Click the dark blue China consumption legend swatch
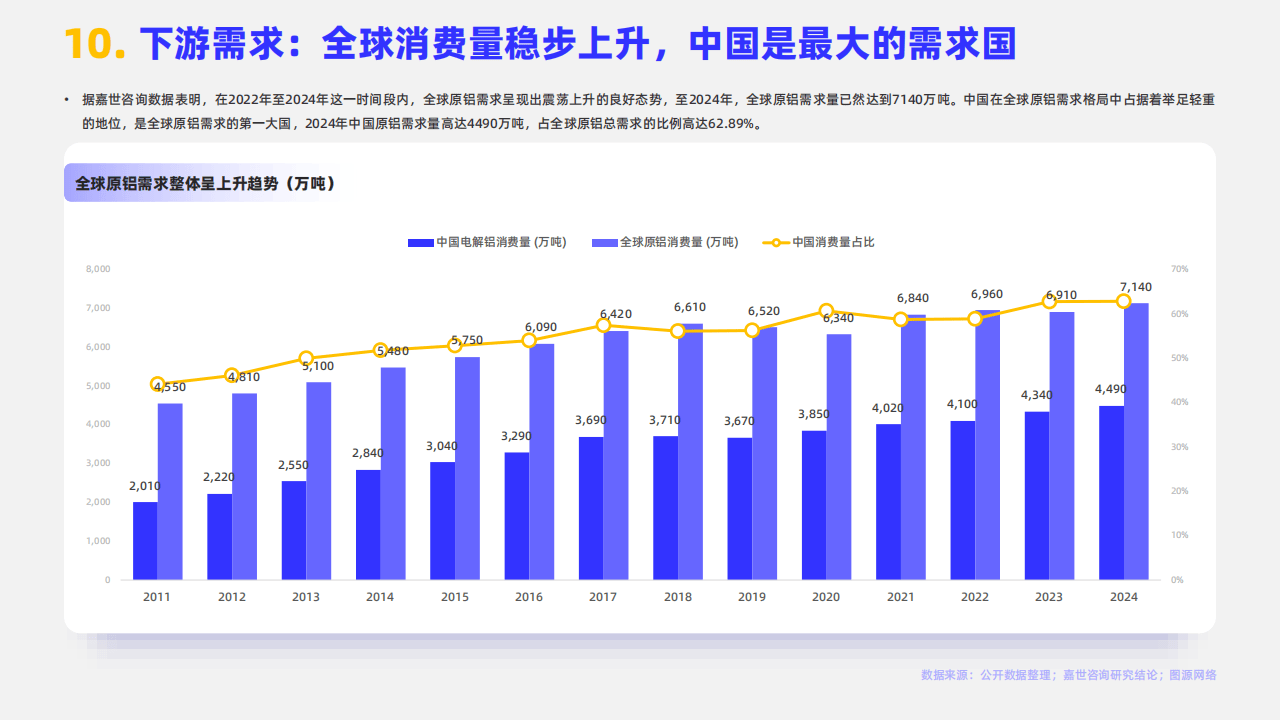The height and width of the screenshot is (720, 1280). coord(421,243)
